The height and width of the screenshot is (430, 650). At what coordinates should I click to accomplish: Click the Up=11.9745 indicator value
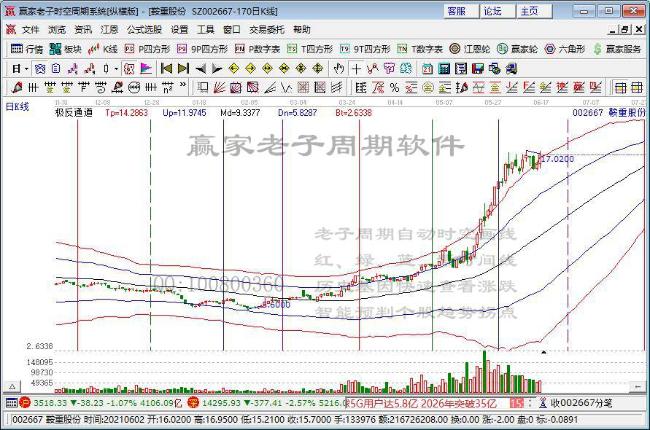(184, 112)
